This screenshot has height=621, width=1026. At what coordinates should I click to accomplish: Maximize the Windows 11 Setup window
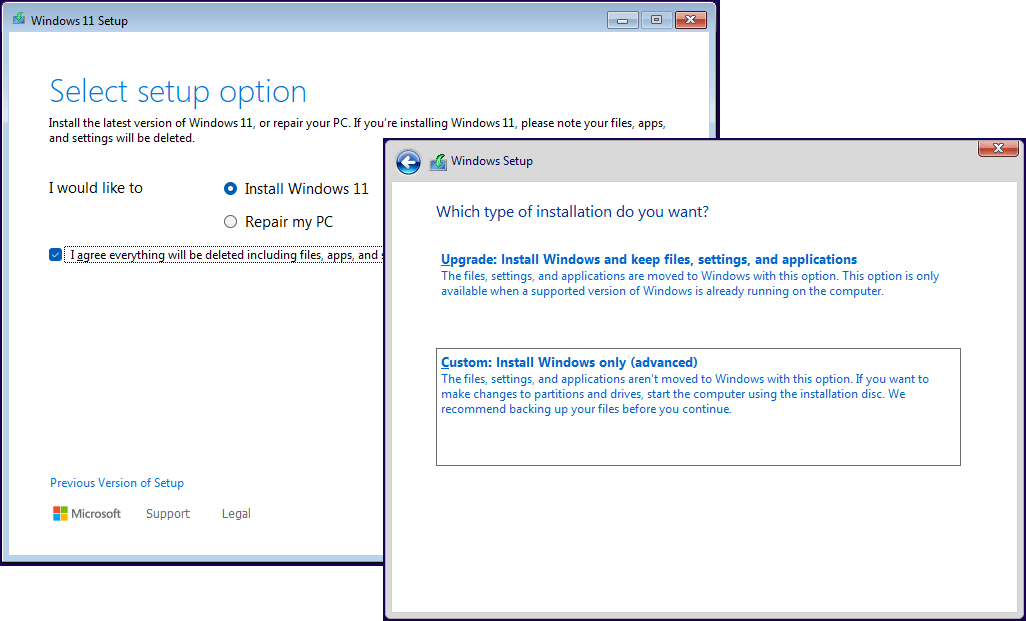click(x=656, y=19)
